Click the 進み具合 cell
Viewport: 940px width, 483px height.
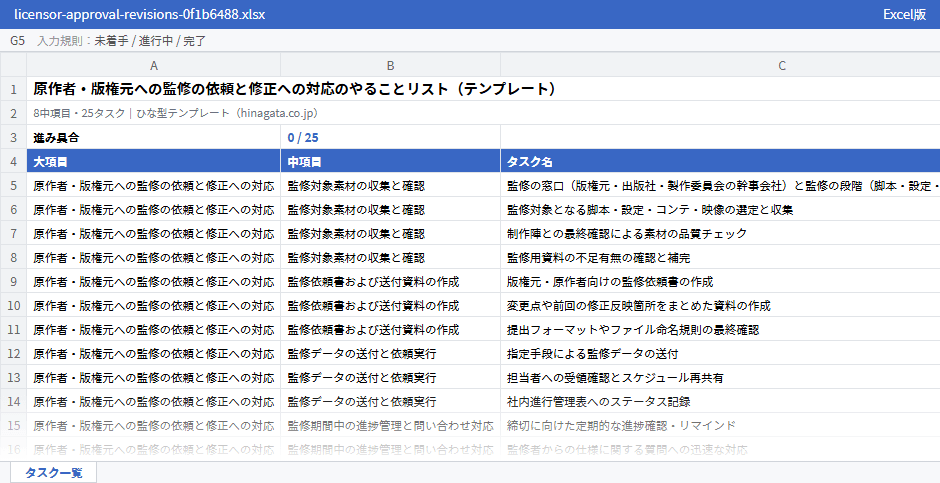click(153, 137)
